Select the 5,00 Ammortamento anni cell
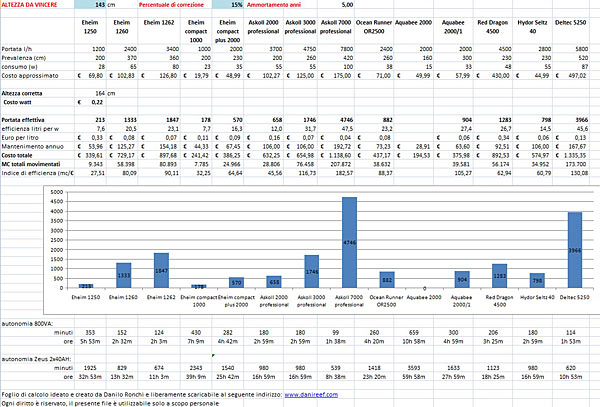This screenshot has height=407, width=600. (x=336, y=5)
